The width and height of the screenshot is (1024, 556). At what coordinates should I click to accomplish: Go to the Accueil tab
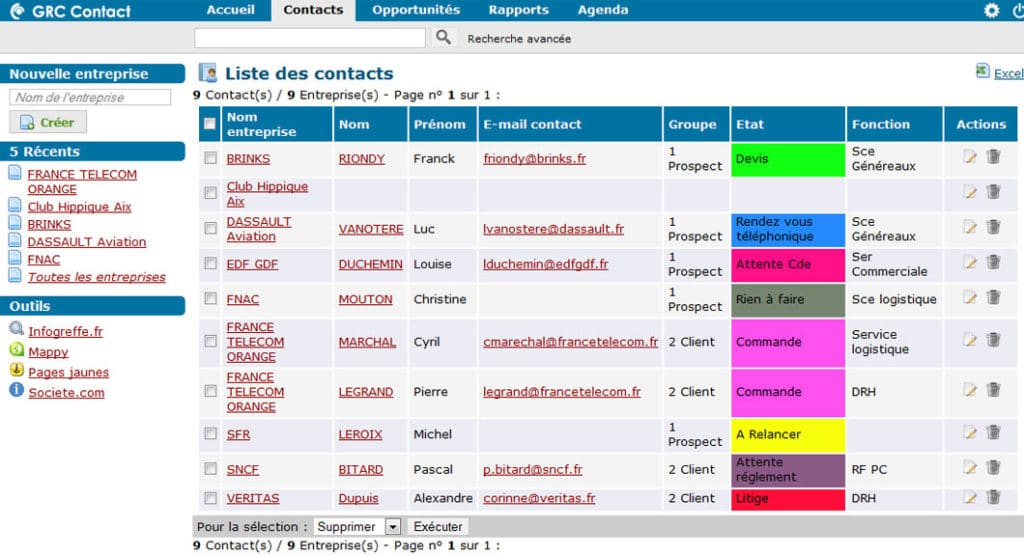[x=230, y=10]
